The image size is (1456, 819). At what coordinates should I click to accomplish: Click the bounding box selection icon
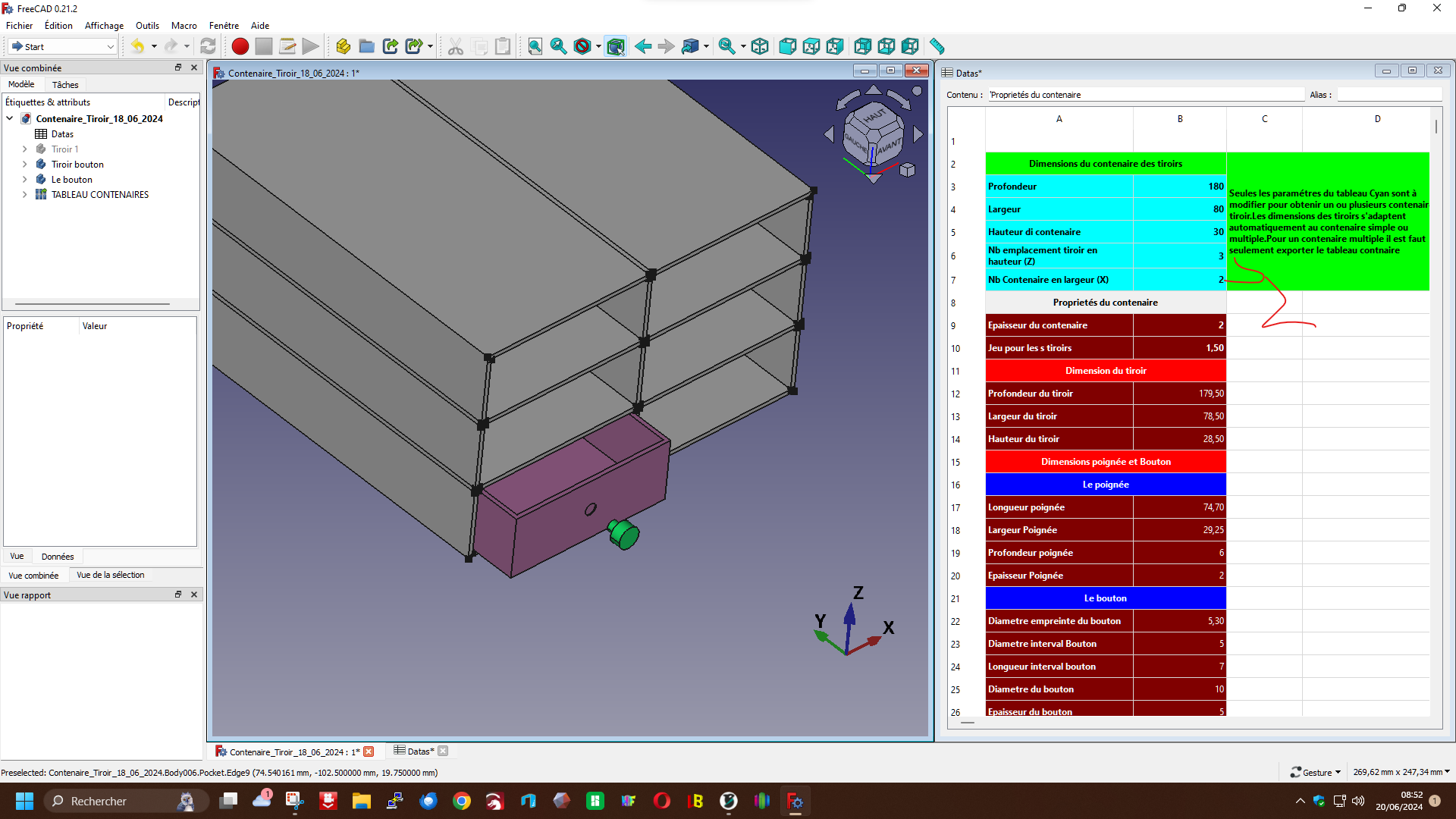click(x=616, y=46)
